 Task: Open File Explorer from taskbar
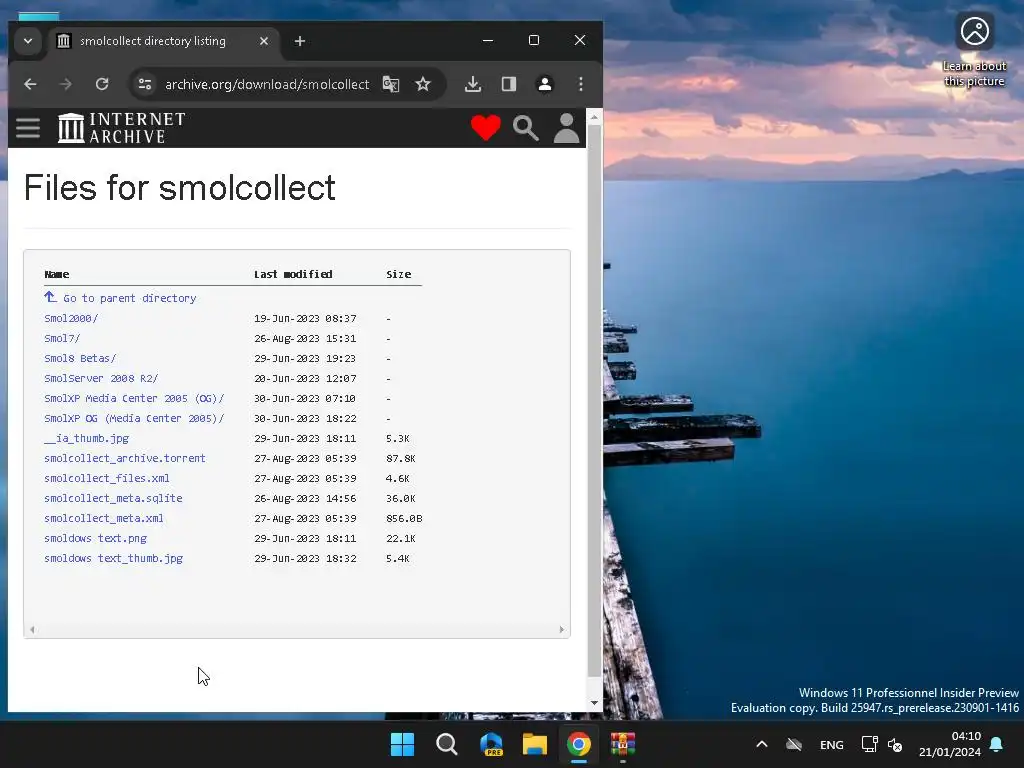(x=535, y=744)
